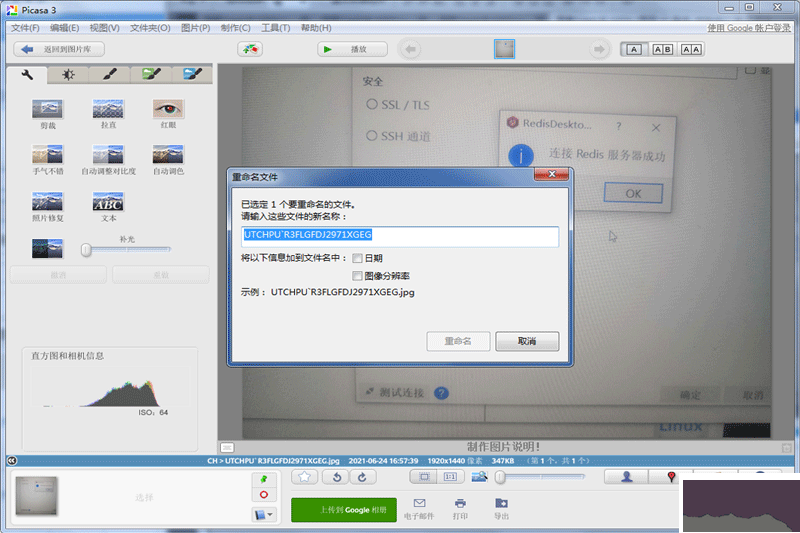Open the 图片(P) menu
The width and height of the screenshot is (800, 533).
(x=195, y=28)
